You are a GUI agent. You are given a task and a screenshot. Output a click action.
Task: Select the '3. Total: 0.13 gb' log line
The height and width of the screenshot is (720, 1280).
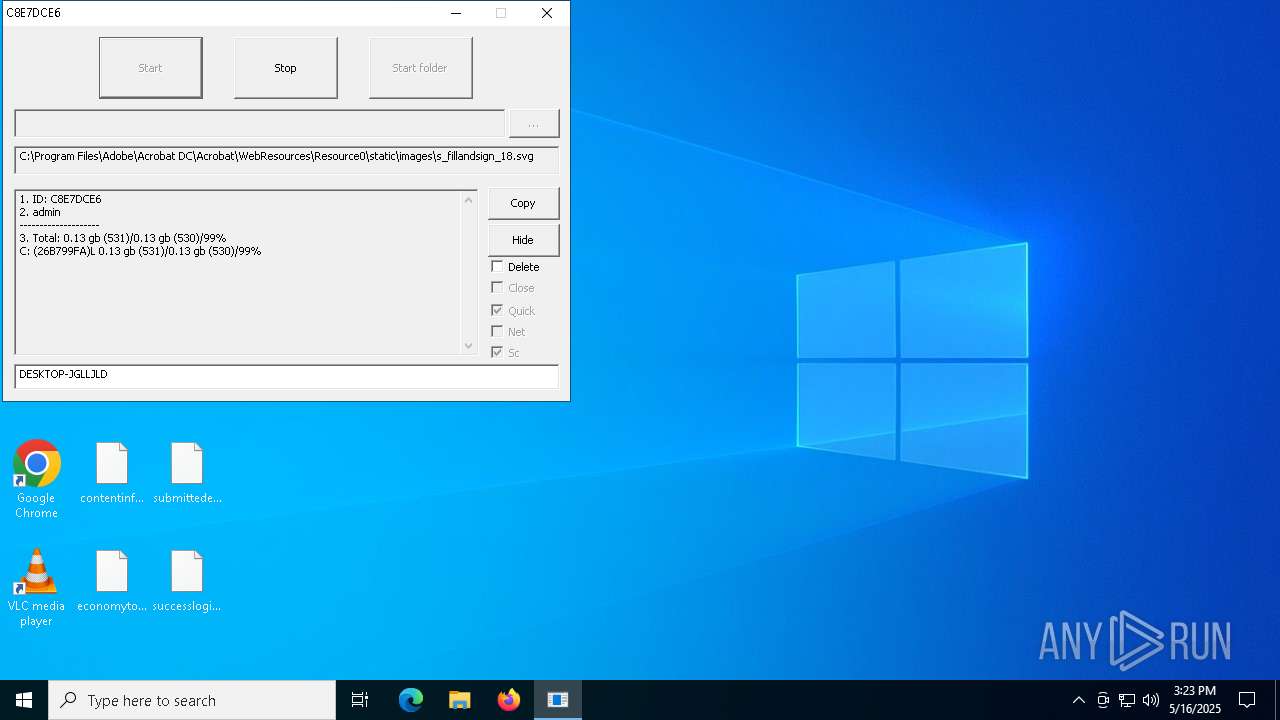tap(122, 238)
